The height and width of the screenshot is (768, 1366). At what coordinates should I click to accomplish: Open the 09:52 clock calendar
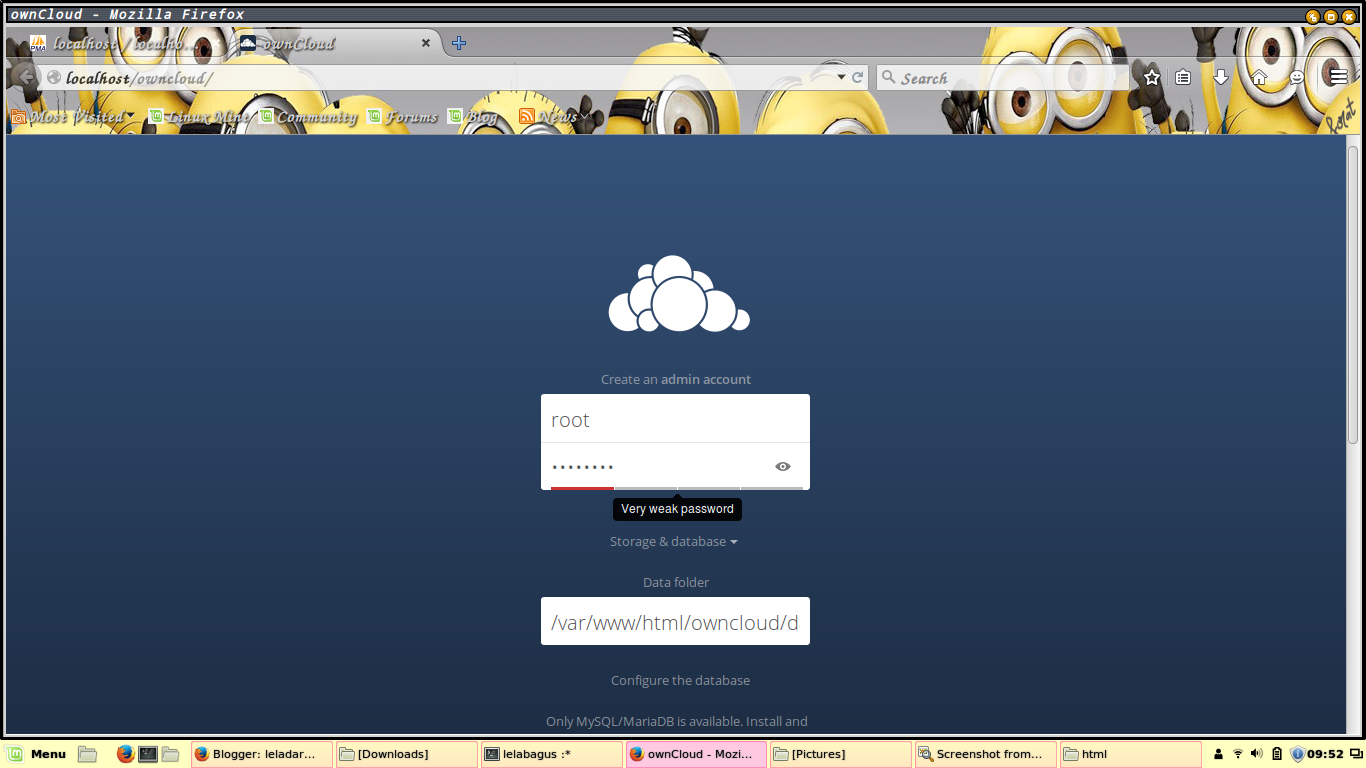point(1325,754)
